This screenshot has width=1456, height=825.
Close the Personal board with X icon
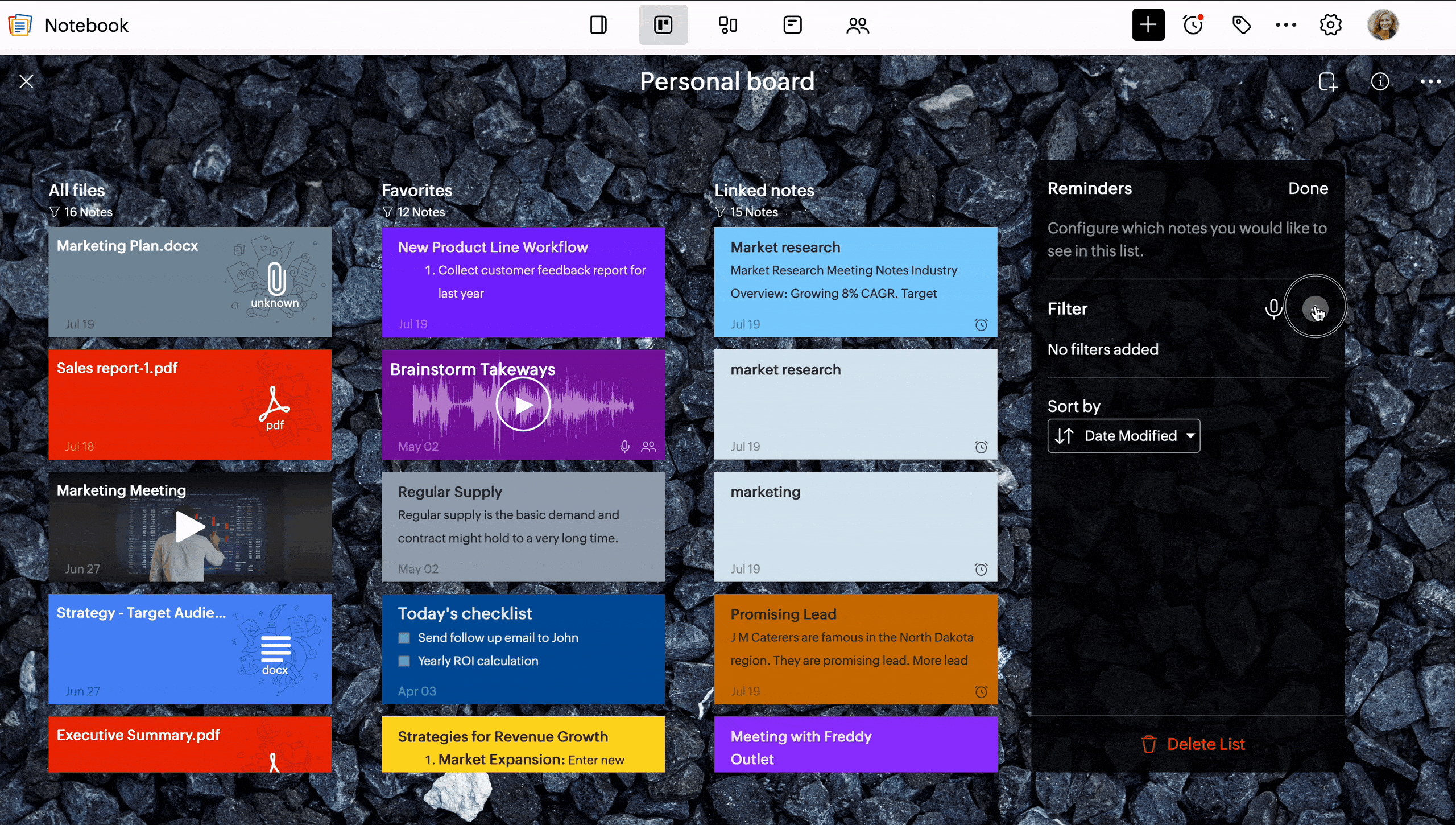[x=26, y=82]
